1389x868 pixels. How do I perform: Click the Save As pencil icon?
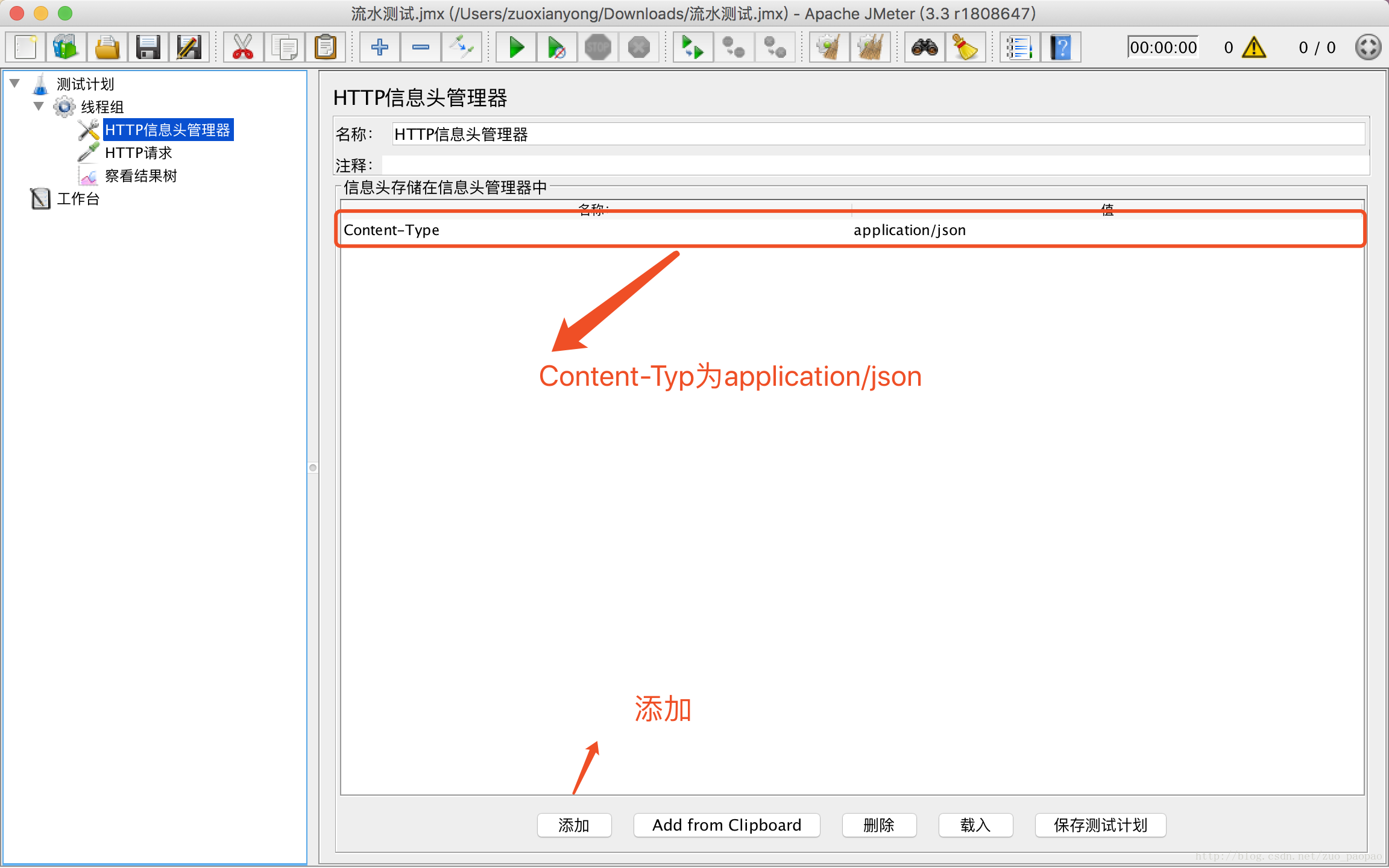189,47
